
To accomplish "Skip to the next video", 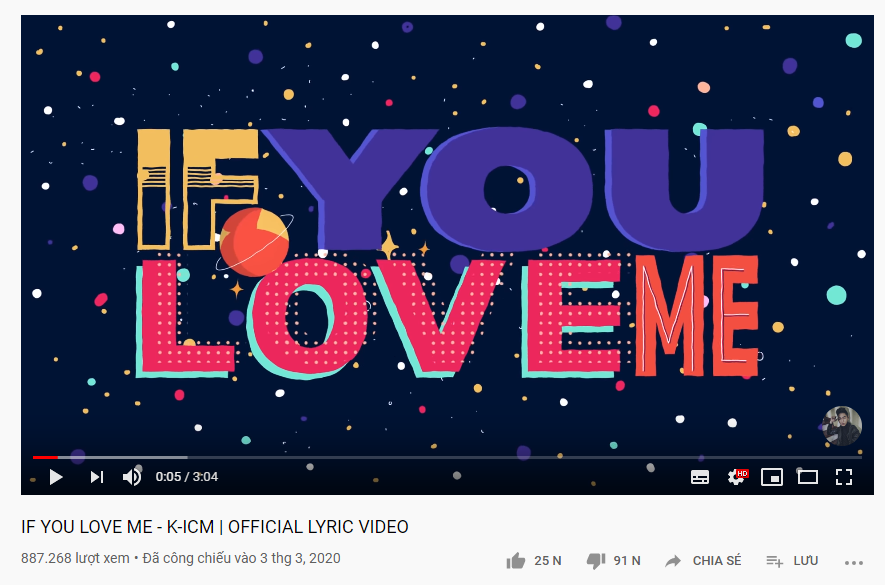I will 97,477.
